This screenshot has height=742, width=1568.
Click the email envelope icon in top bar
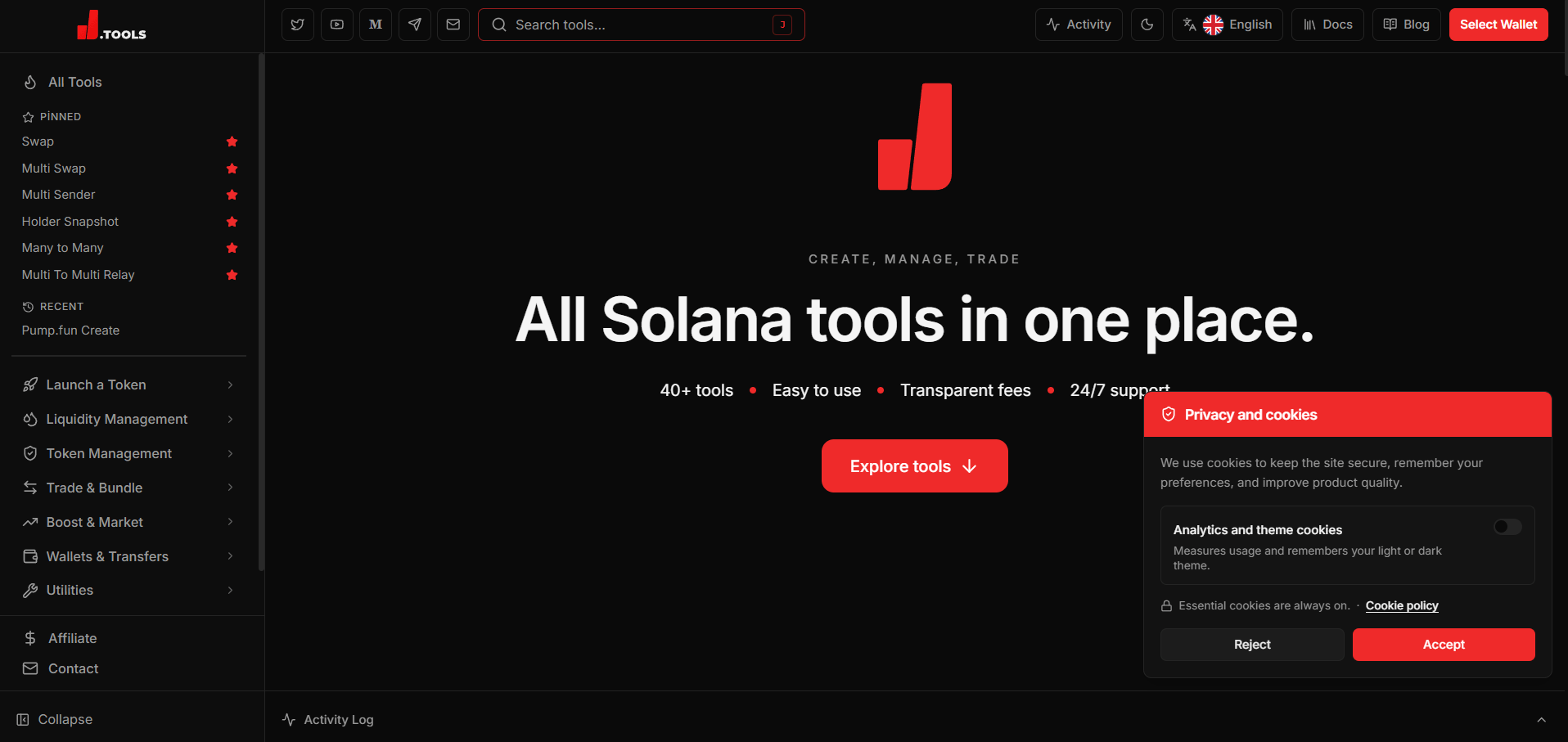(x=453, y=25)
